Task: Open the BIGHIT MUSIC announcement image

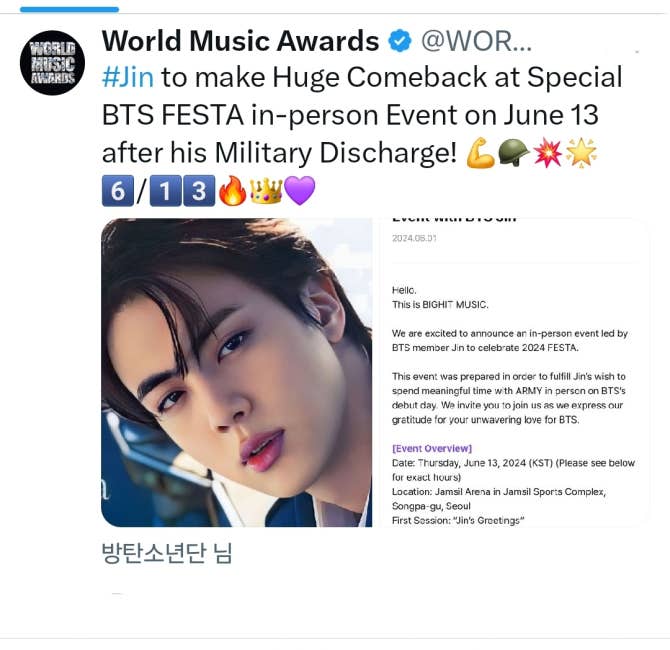Action: 515,372
